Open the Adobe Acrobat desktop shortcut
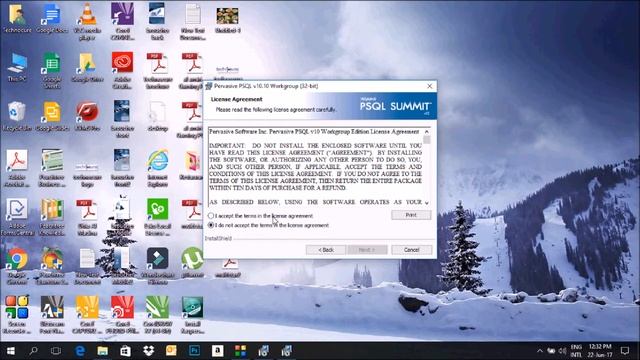Screen dimensions: 640x360 pos(17,168)
